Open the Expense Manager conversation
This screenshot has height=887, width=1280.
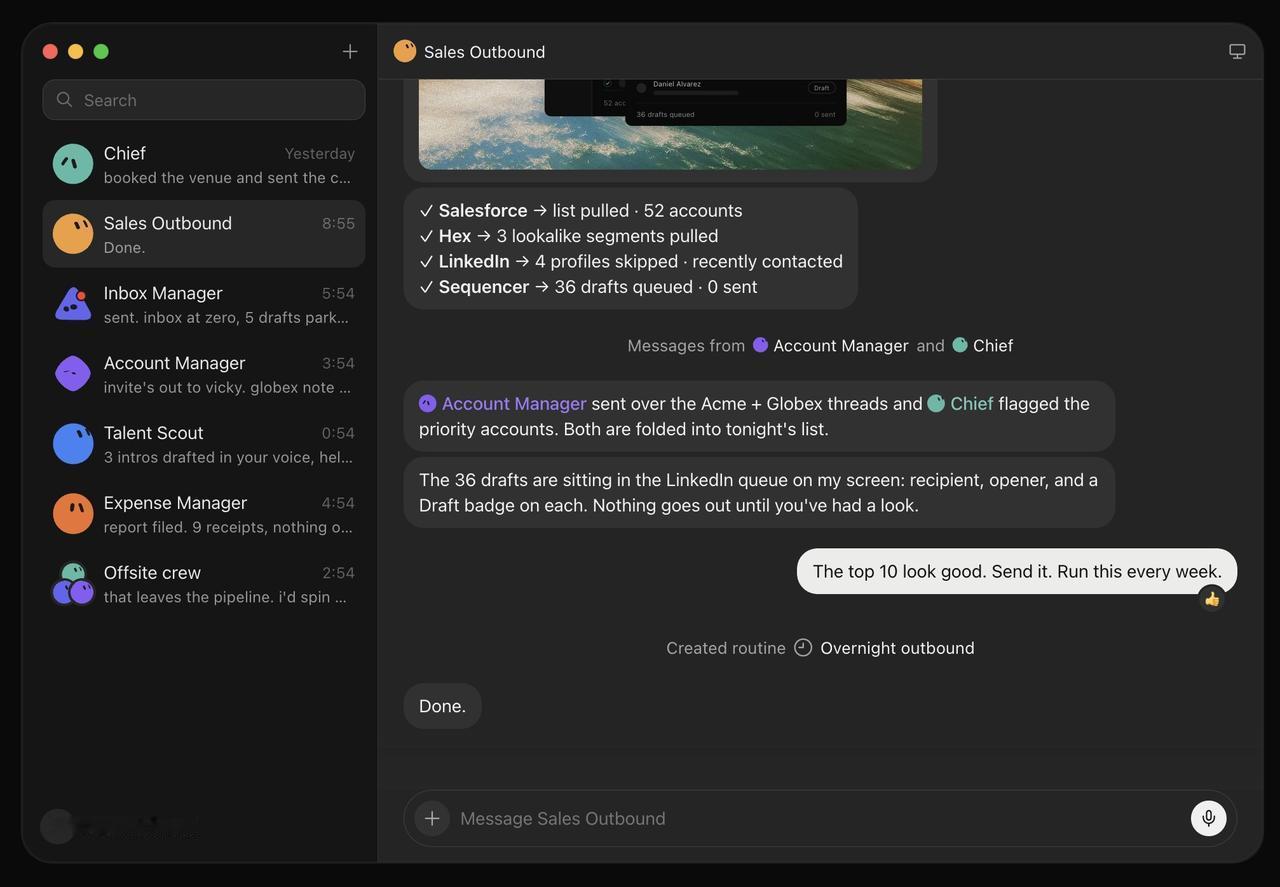point(204,514)
